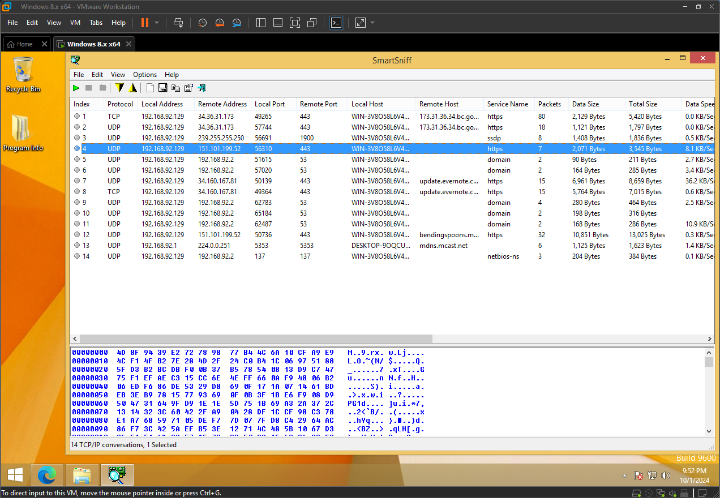Save packet data with the floppy disk icon
This screenshot has width=720, height=498.
163,88
